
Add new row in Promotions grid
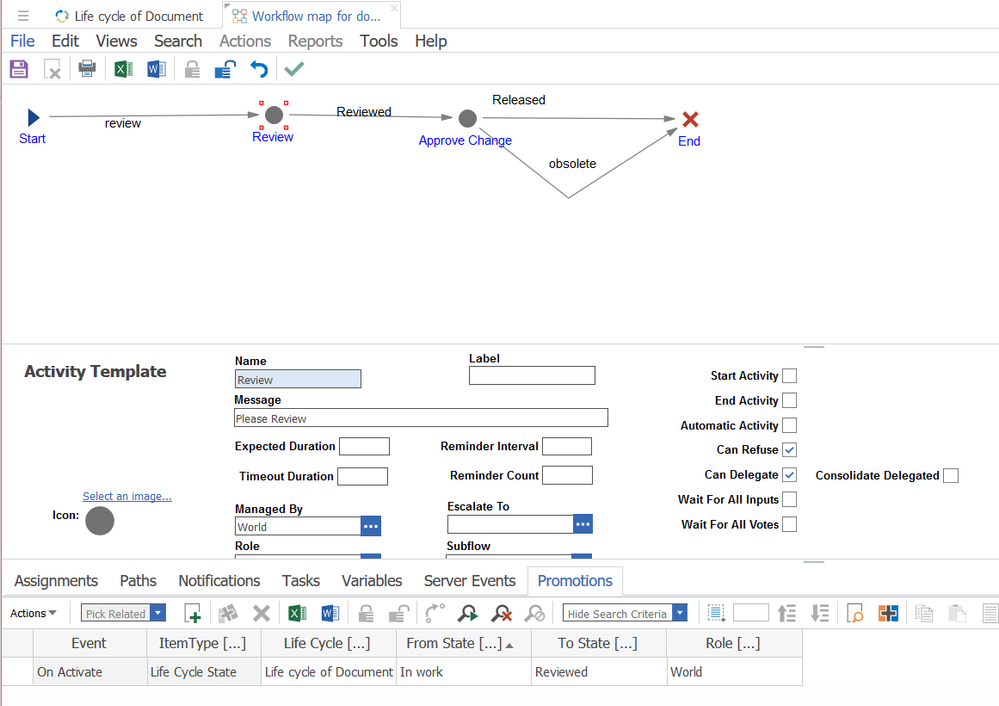193,614
